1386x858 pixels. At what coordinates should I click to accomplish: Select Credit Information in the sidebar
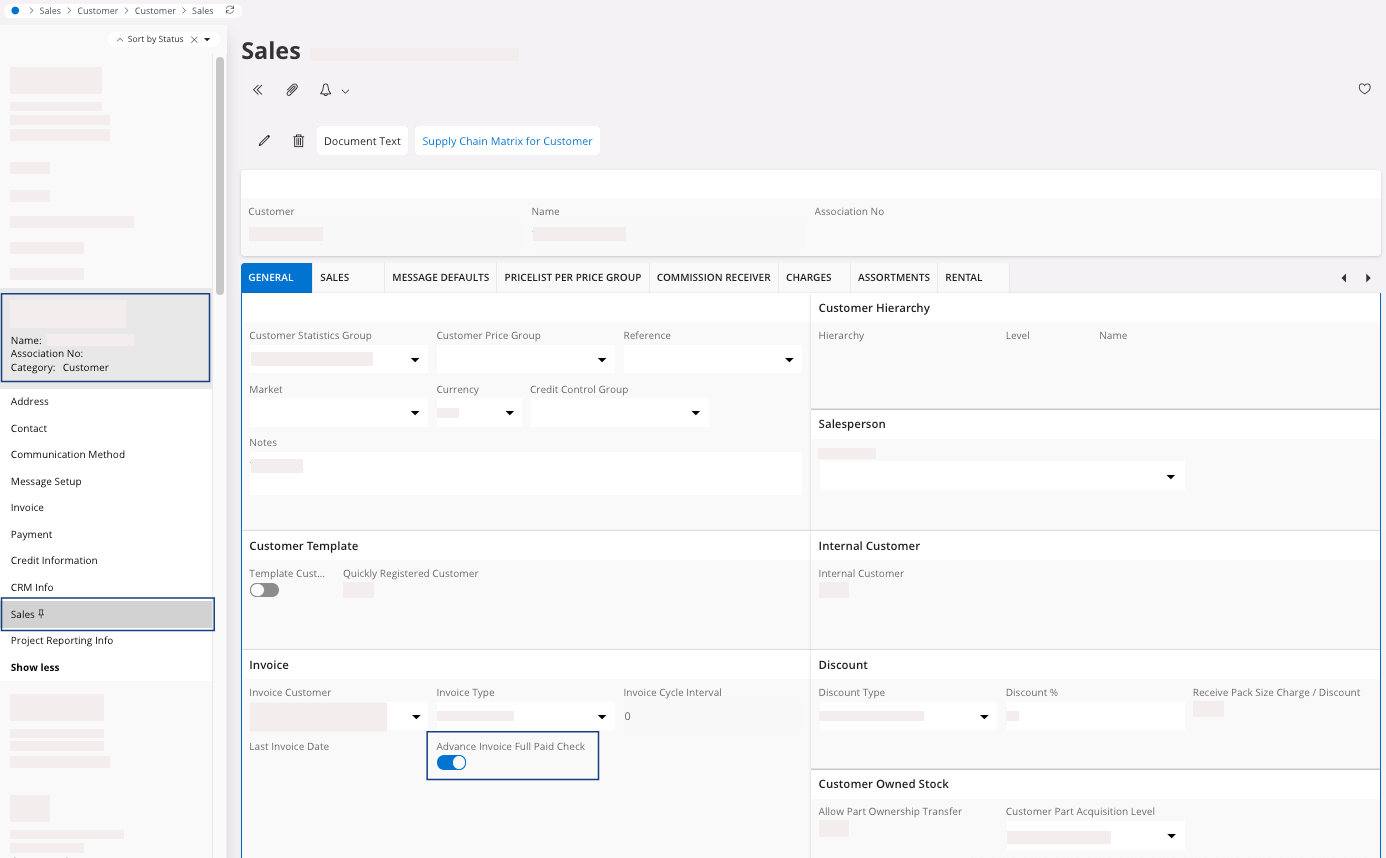point(54,561)
